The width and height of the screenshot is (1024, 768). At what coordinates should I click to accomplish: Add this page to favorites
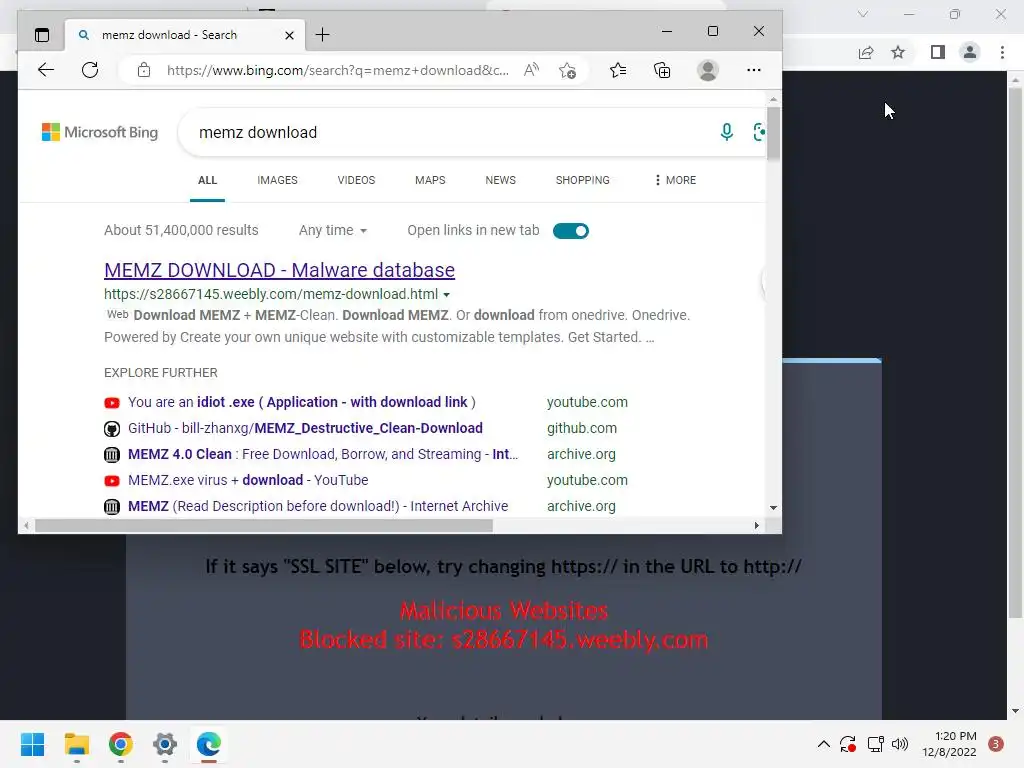tap(568, 70)
